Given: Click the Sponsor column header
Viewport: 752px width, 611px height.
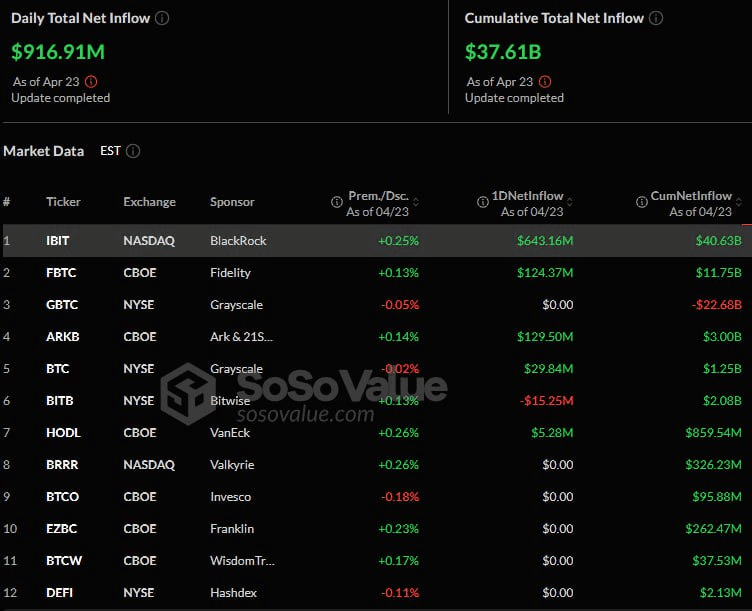Looking at the screenshot, I should 232,202.
